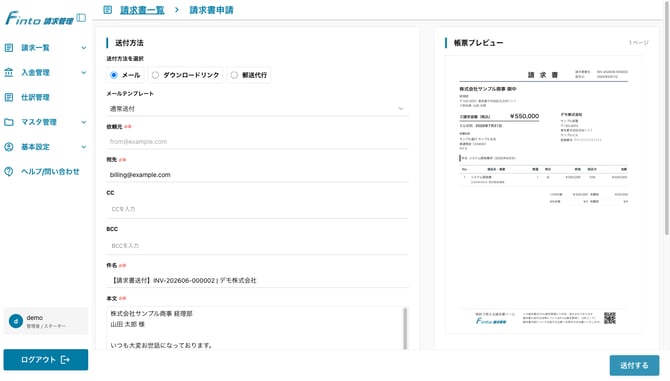
Task: Expand the 基本設定 menu chevron
Action: [84, 147]
